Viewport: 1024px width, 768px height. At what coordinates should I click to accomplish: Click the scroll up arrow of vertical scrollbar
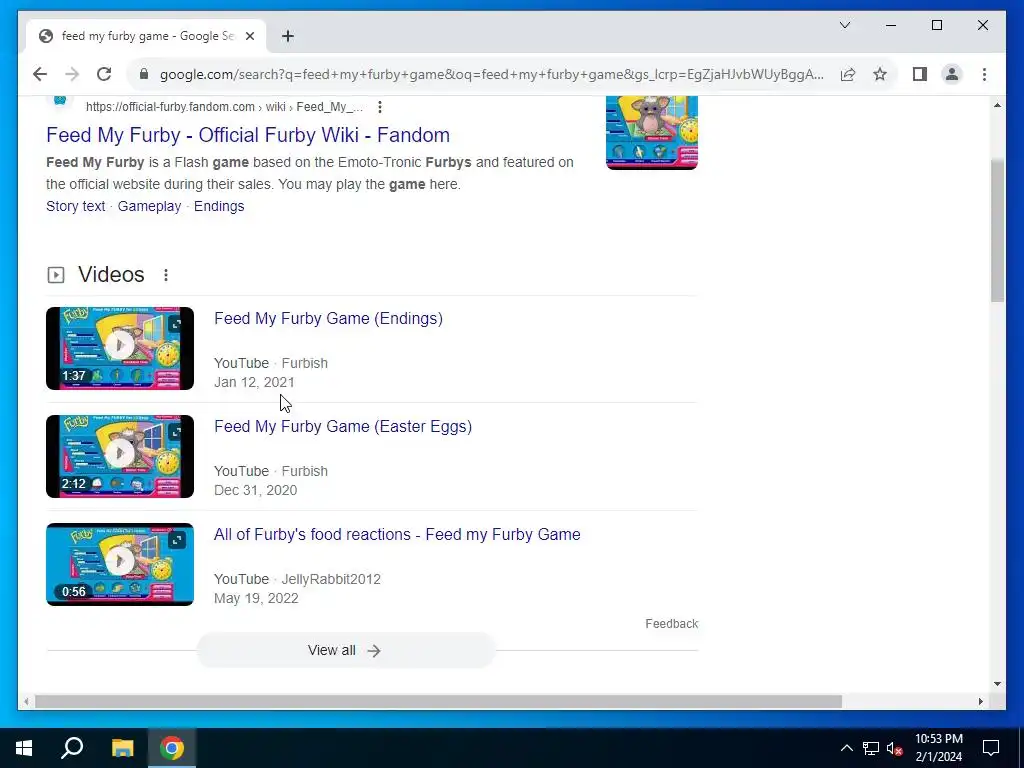coord(997,105)
